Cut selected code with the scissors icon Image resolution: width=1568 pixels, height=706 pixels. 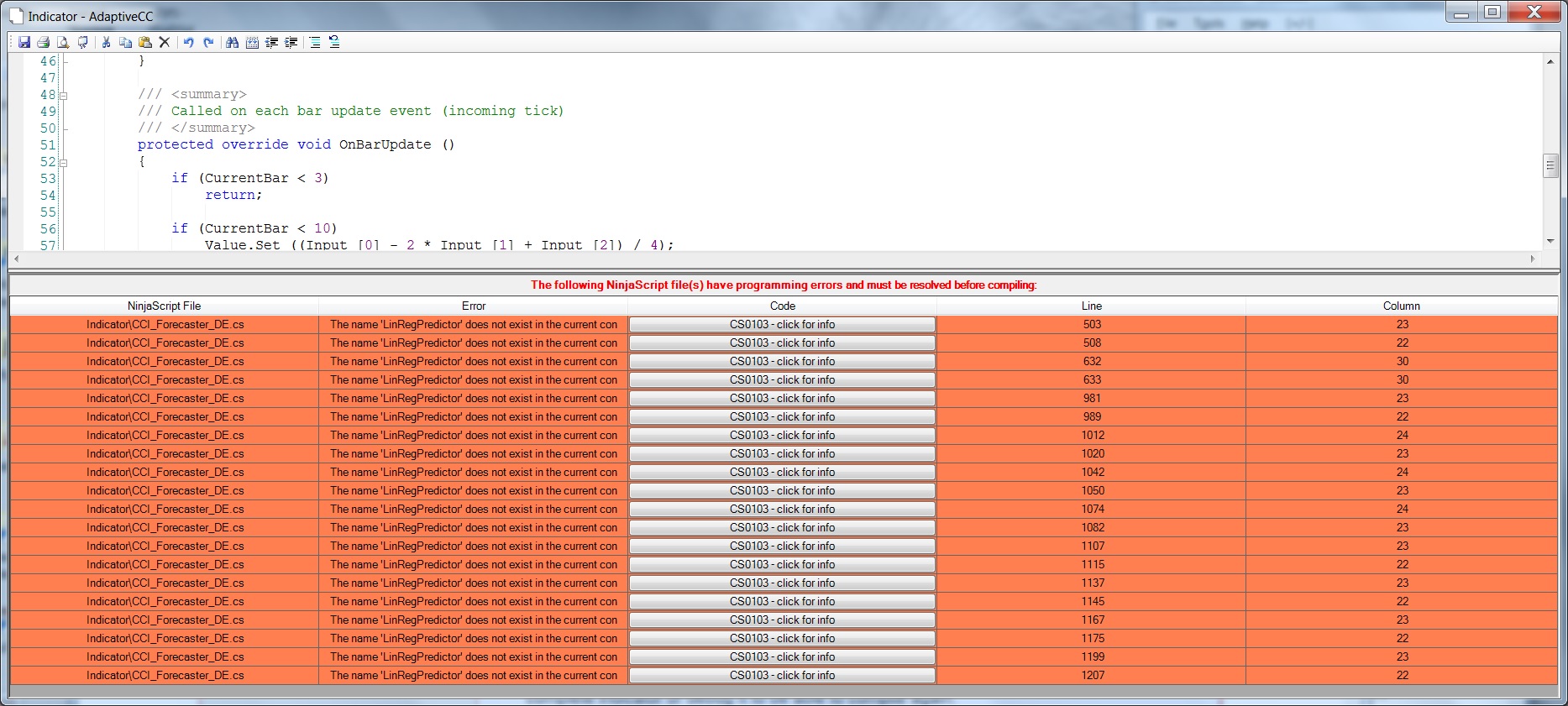(x=107, y=42)
